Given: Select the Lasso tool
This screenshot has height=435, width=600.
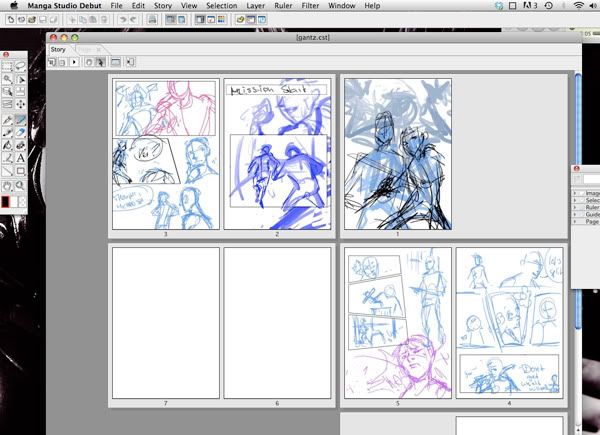Looking at the screenshot, I should pyautogui.click(x=20, y=65).
